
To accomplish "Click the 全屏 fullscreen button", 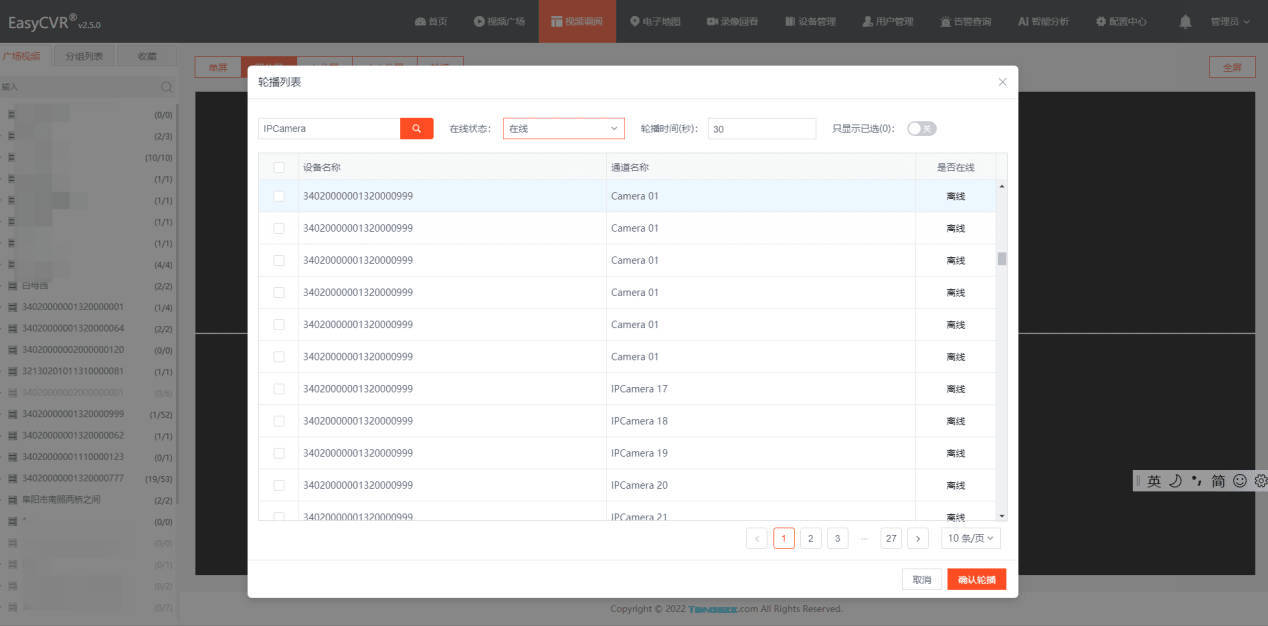I will click(1231, 67).
